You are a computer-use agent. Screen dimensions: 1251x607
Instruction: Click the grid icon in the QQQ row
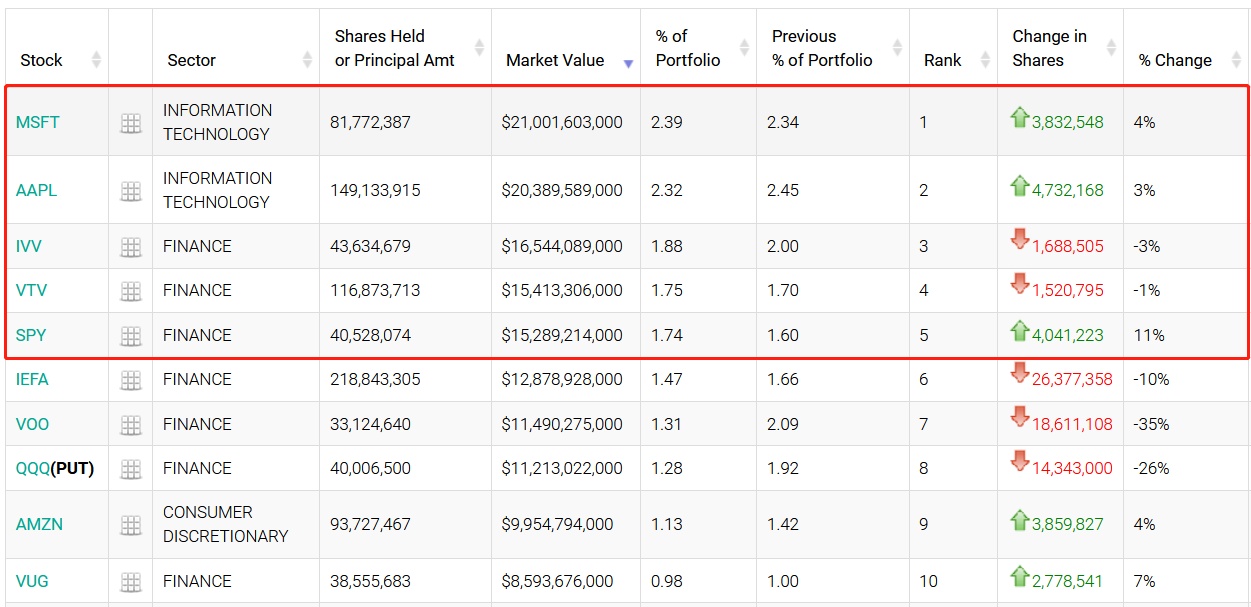(x=130, y=469)
